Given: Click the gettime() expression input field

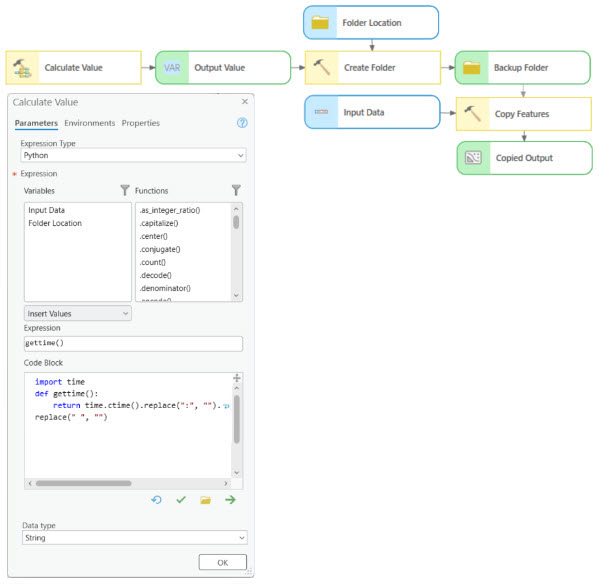Looking at the screenshot, I should click(133, 343).
